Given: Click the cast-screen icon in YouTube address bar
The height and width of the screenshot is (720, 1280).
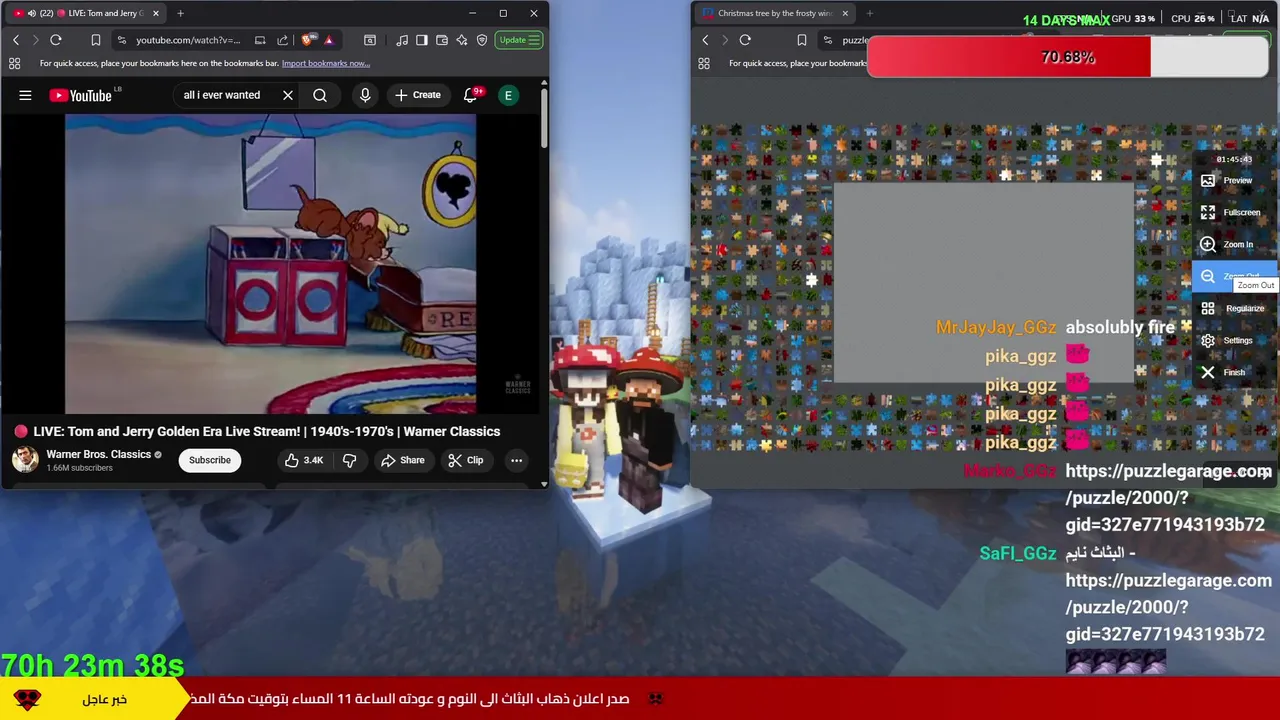Looking at the screenshot, I should (x=260, y=40).
